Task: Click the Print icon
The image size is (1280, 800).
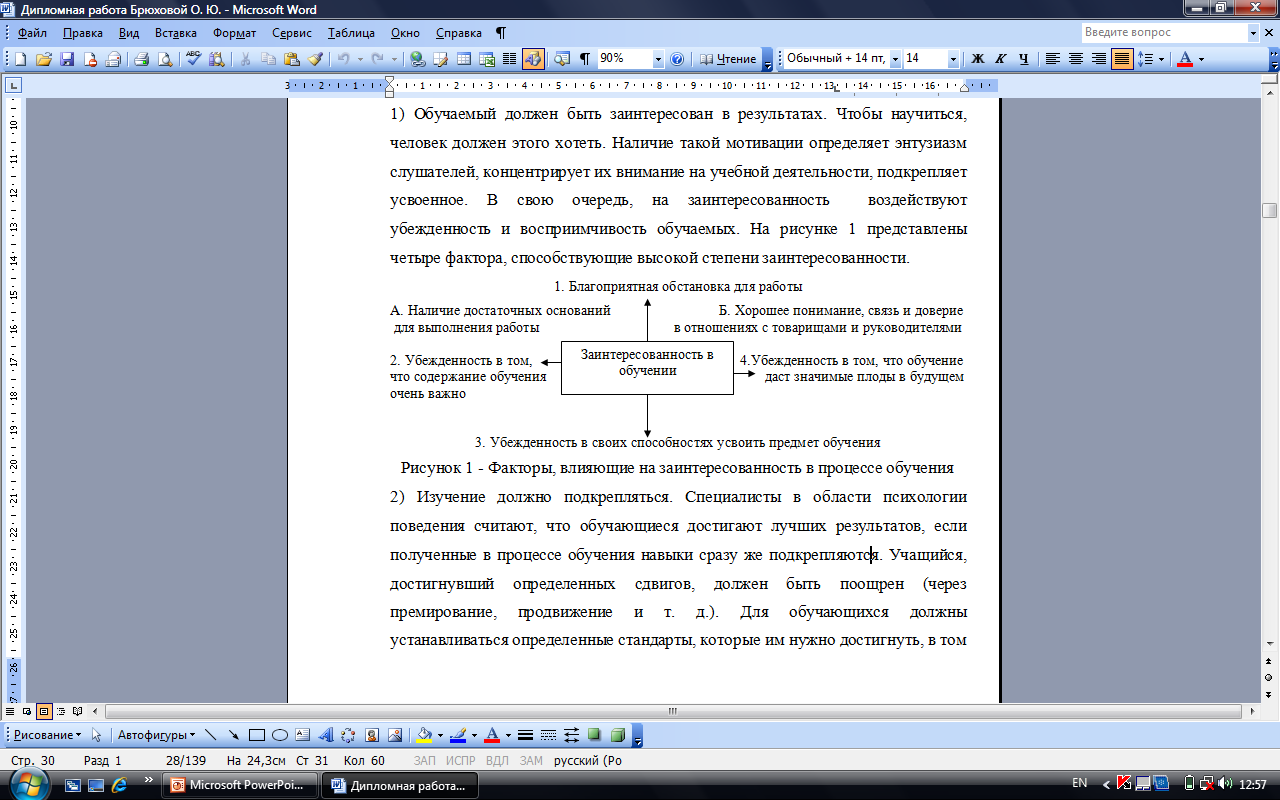Action: (142, 59)
